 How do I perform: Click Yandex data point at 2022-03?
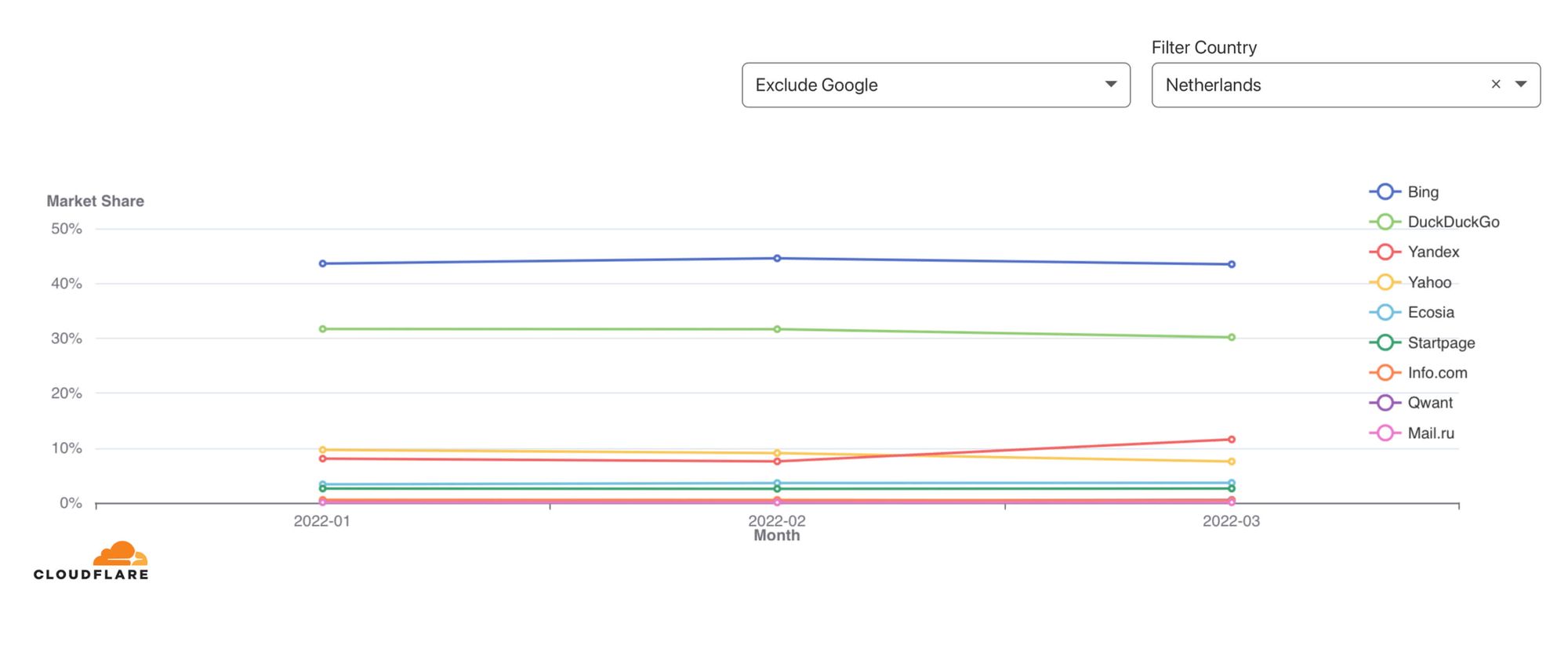(x=1231, y=440)
